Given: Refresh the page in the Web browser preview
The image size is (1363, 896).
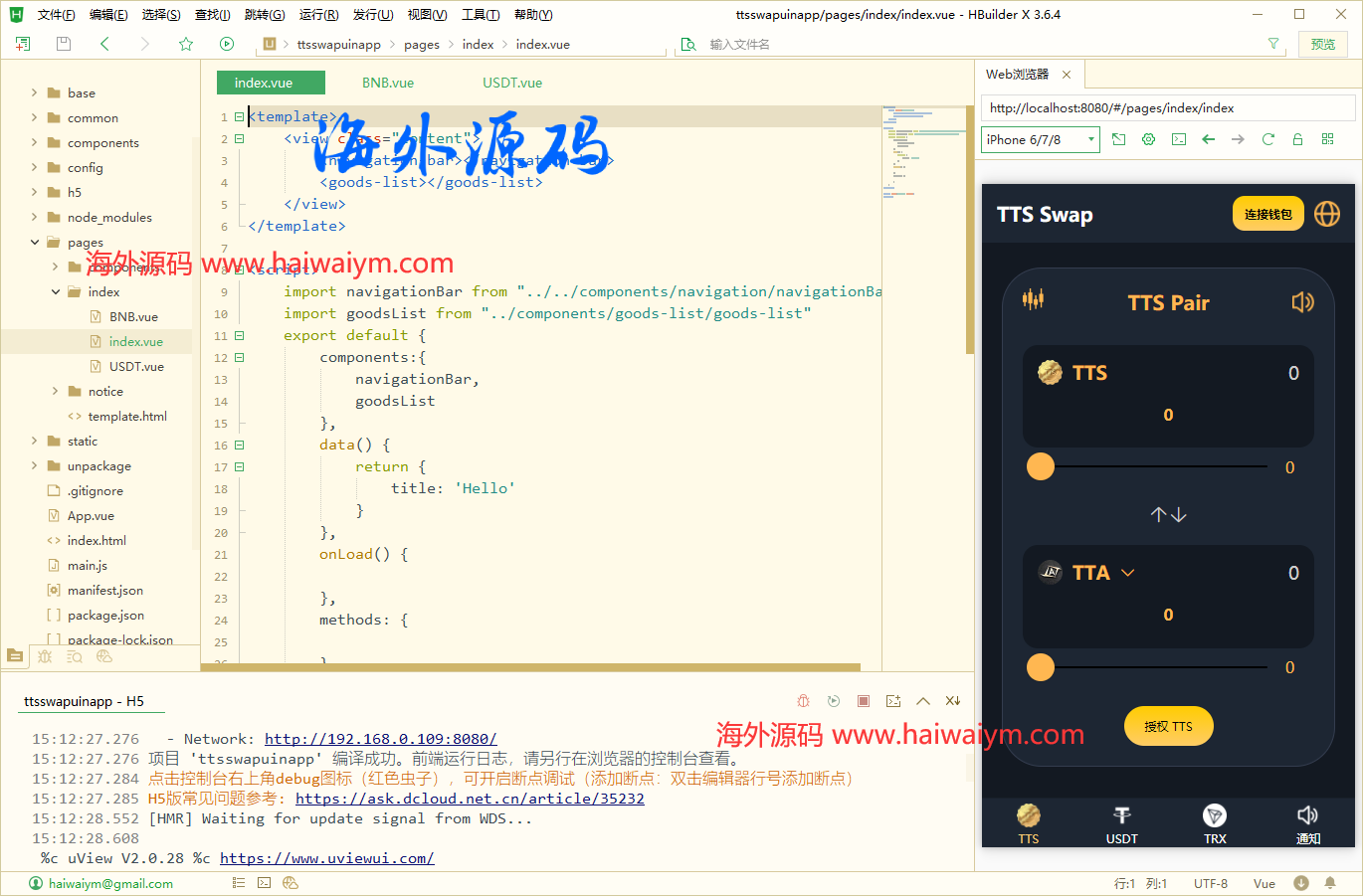Looking at the screenshot, I should [1267, 139].
